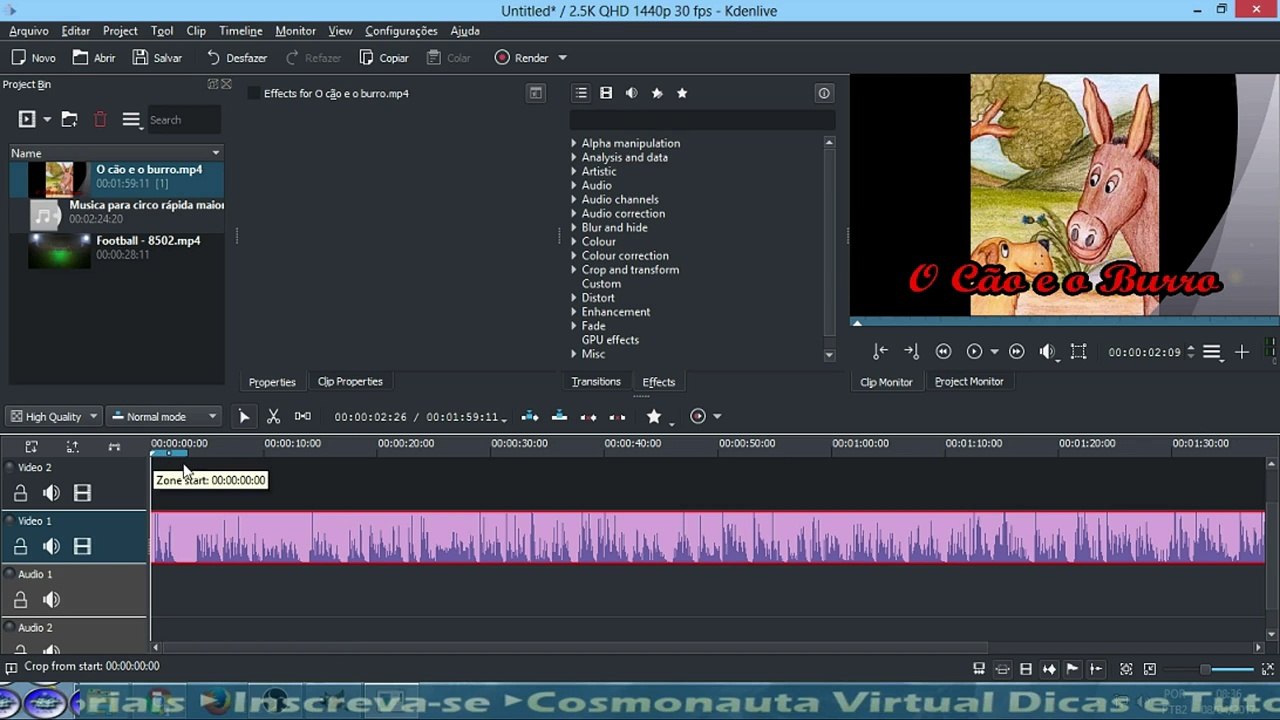Show audio effects speaker icon
The image size is (1280, 720).
point(631,93)
